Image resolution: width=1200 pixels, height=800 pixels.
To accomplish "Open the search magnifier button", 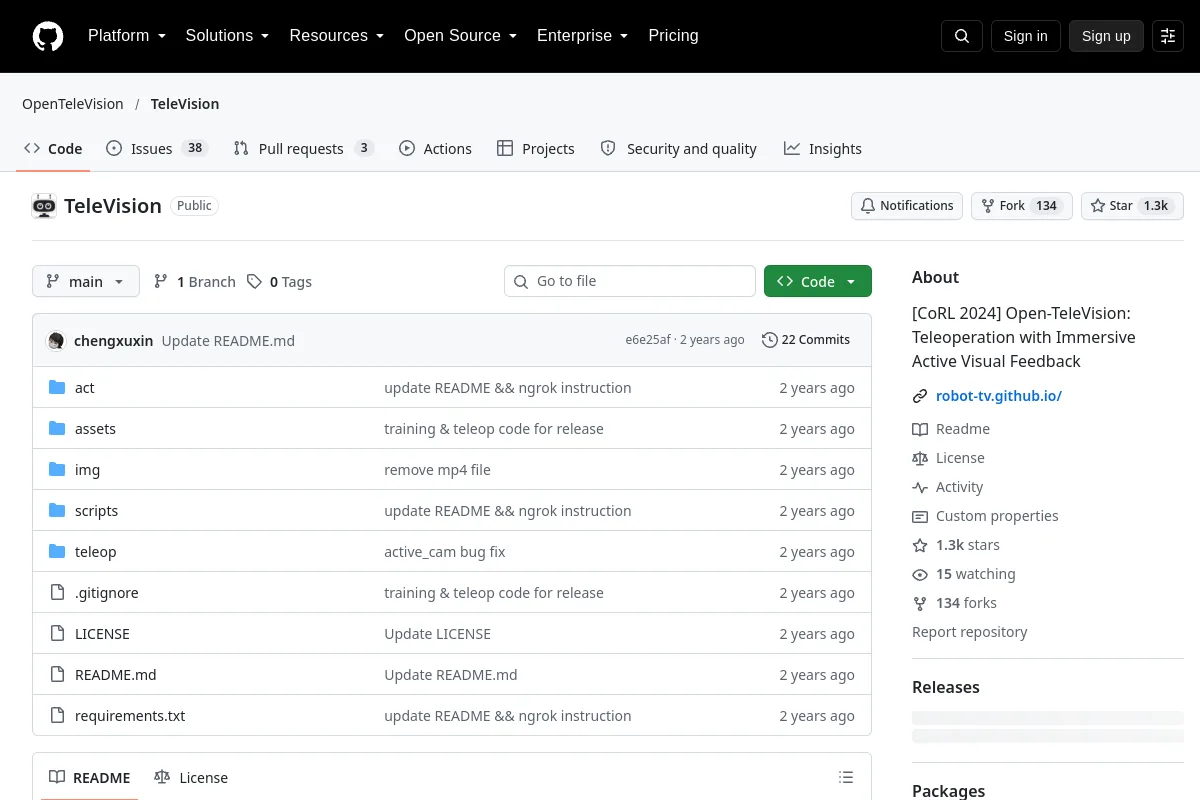I will coord(962,36).
